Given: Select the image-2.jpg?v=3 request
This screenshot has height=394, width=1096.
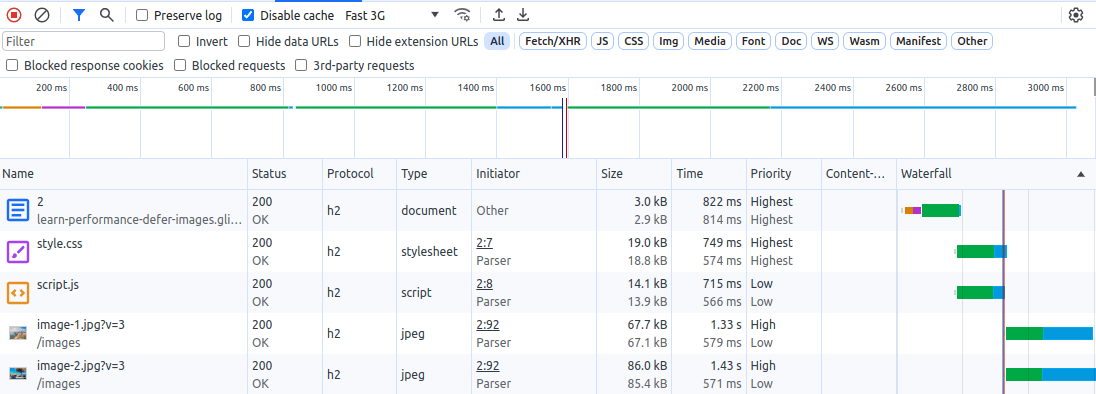Looking at the screenshot, I should pyautogui.click(x=81, y=366).
